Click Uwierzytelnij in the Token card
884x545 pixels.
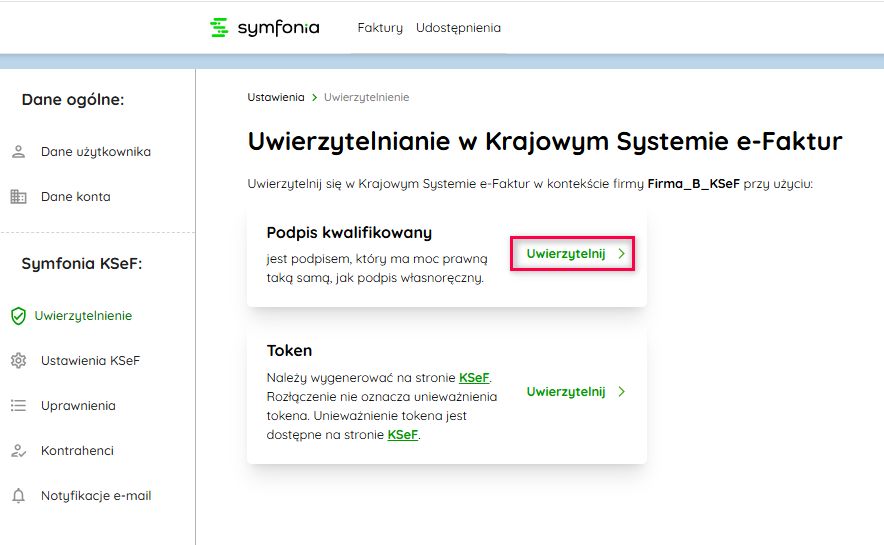[566, 392]
